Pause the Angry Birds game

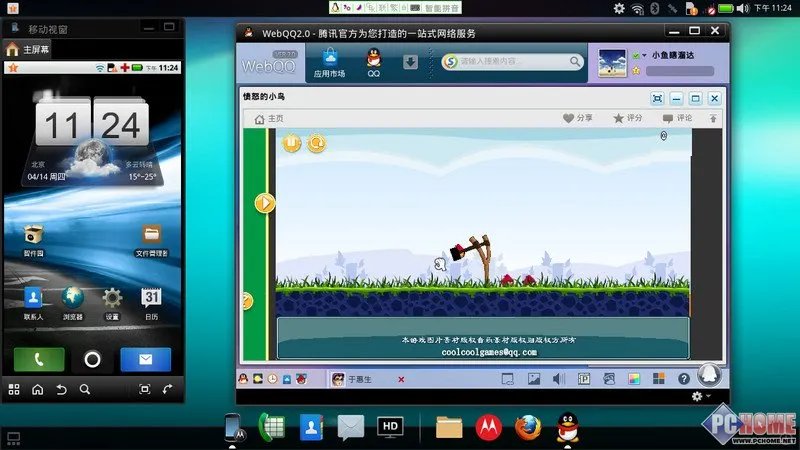292,143
